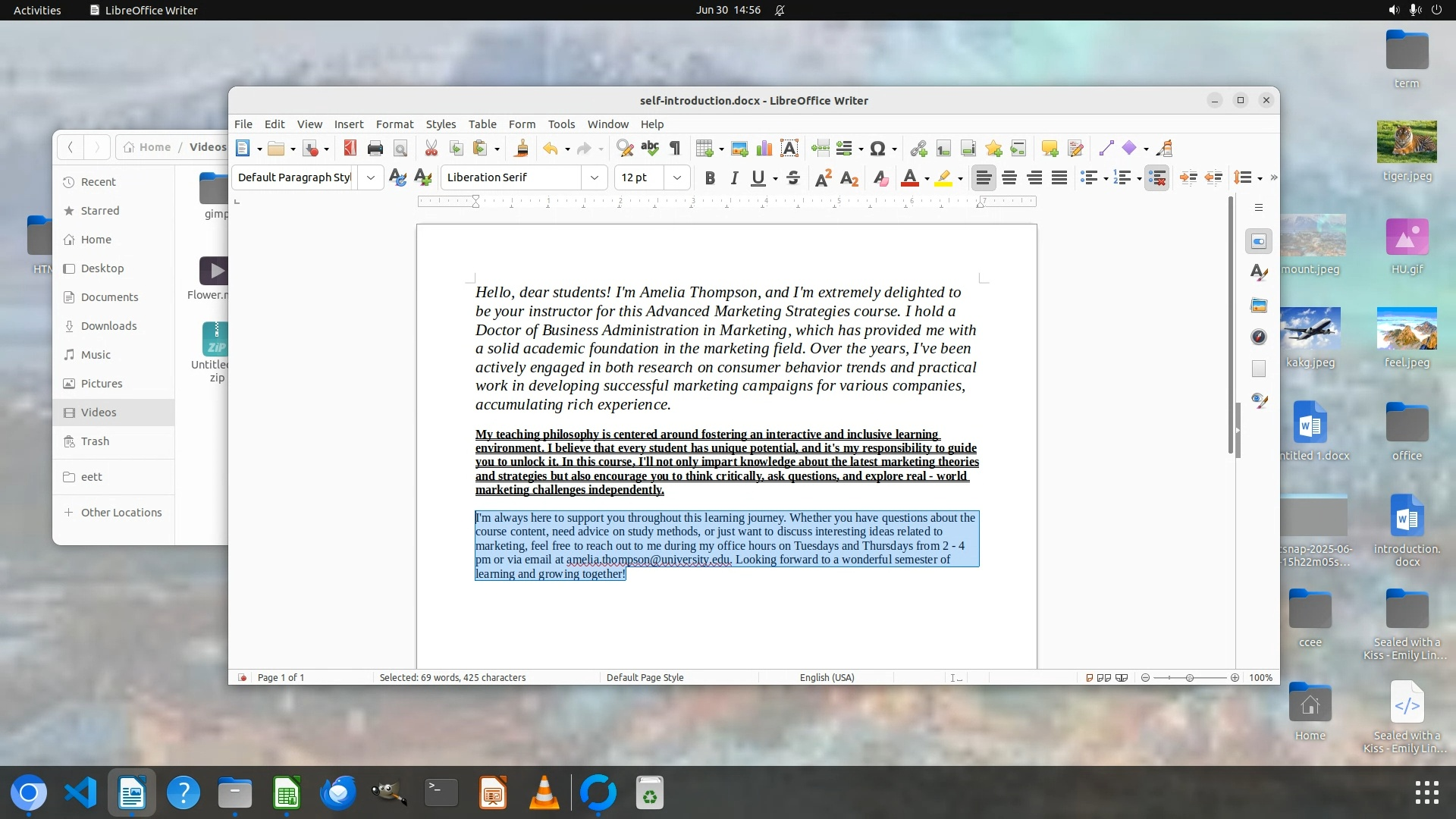Click the Insert Special Character omega icon
Image resolution: width=1456 pixels, height=819 pixels.
click(877, 149)
